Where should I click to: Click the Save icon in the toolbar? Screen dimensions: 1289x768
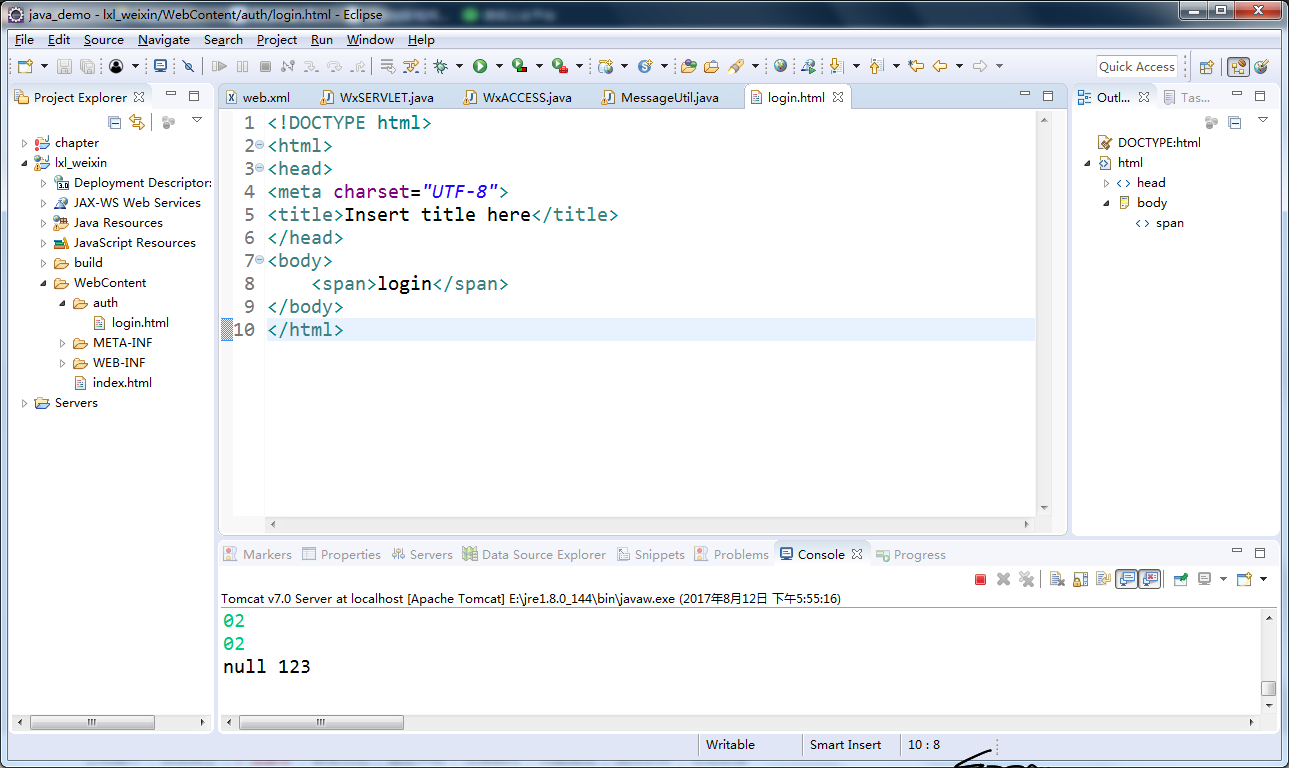pyautogui.click(x=64, y=66)
